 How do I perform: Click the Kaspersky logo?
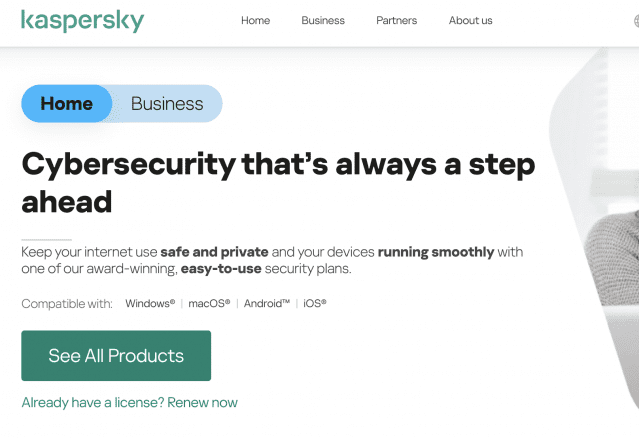pyautogui.click(x=82, y=21)
